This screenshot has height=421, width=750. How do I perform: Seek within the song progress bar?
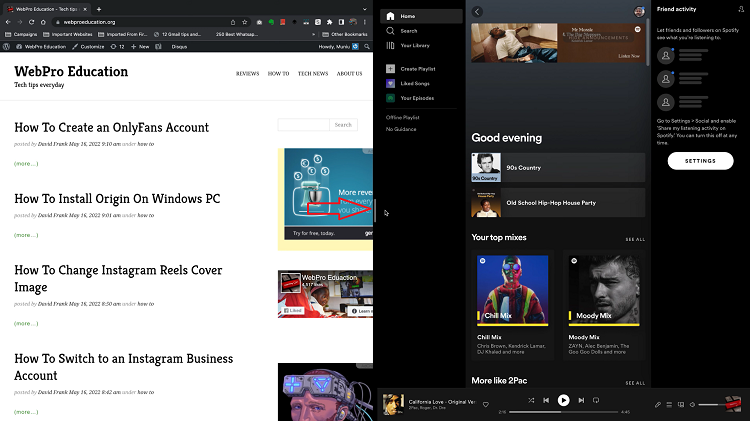click(563, 412)
